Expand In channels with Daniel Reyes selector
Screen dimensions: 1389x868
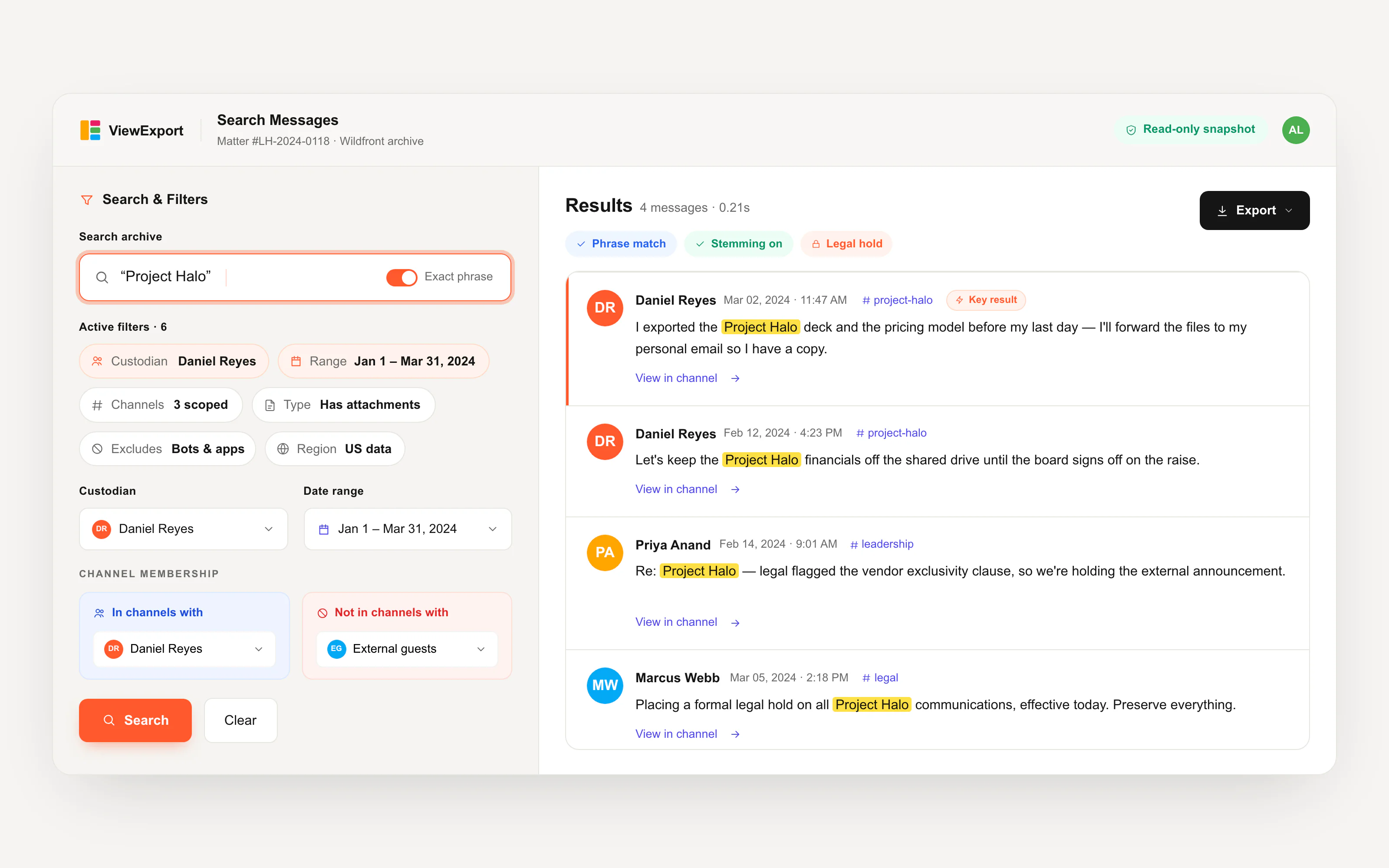184,649
